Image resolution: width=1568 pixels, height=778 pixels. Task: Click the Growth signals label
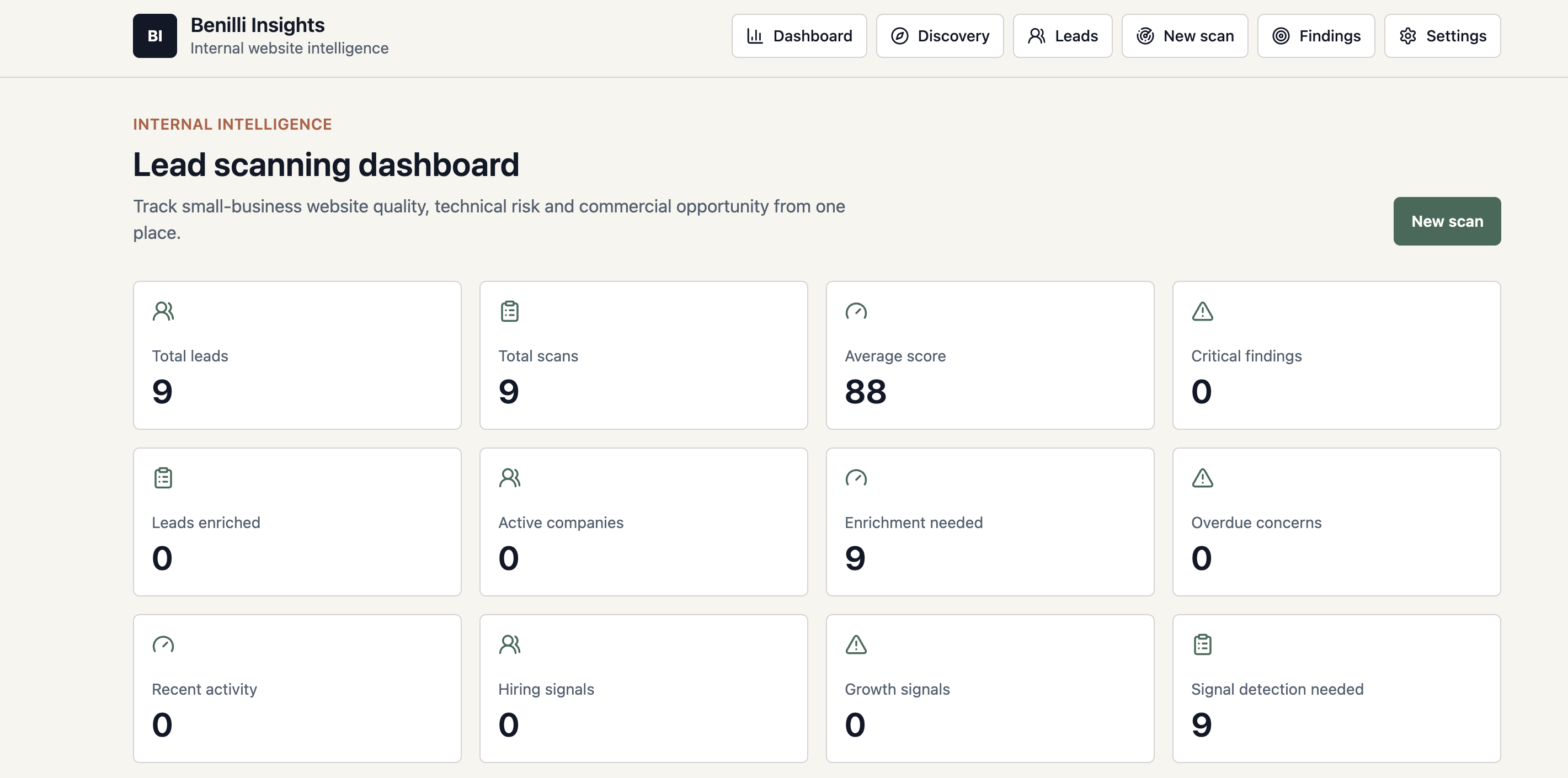(897, 689)
